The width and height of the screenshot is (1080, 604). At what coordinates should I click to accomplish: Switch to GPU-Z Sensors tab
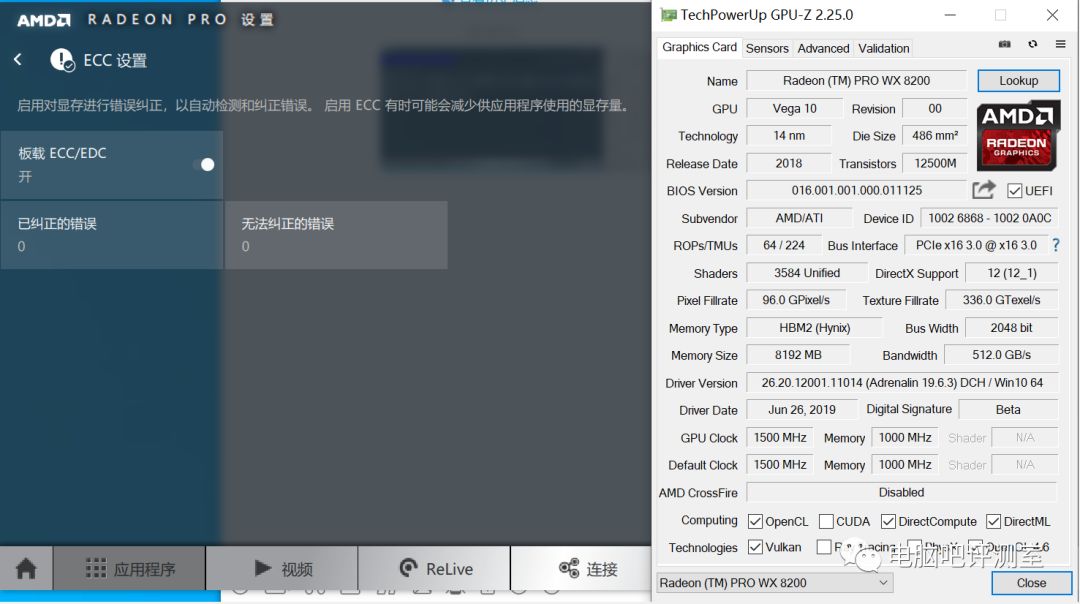pyautogui.click(x=767, y=48)
